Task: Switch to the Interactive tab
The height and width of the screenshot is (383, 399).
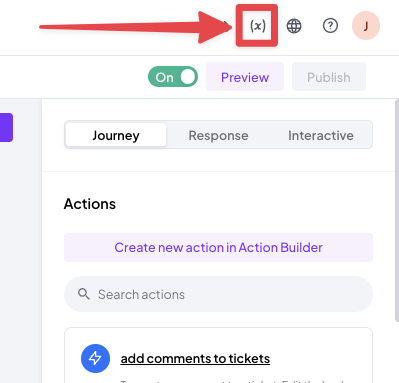Action: click(x=321, y=135)
